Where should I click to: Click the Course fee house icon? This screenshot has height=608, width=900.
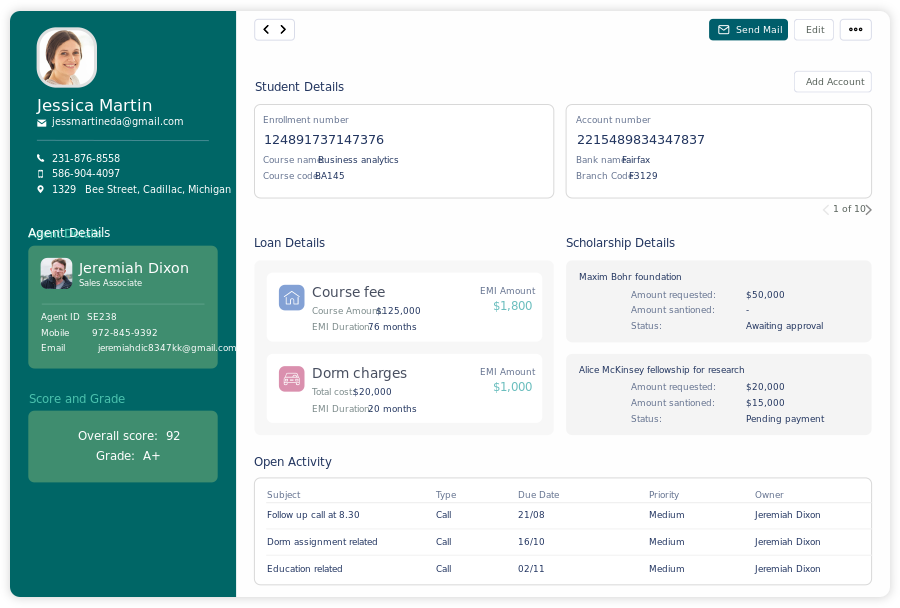292,297
